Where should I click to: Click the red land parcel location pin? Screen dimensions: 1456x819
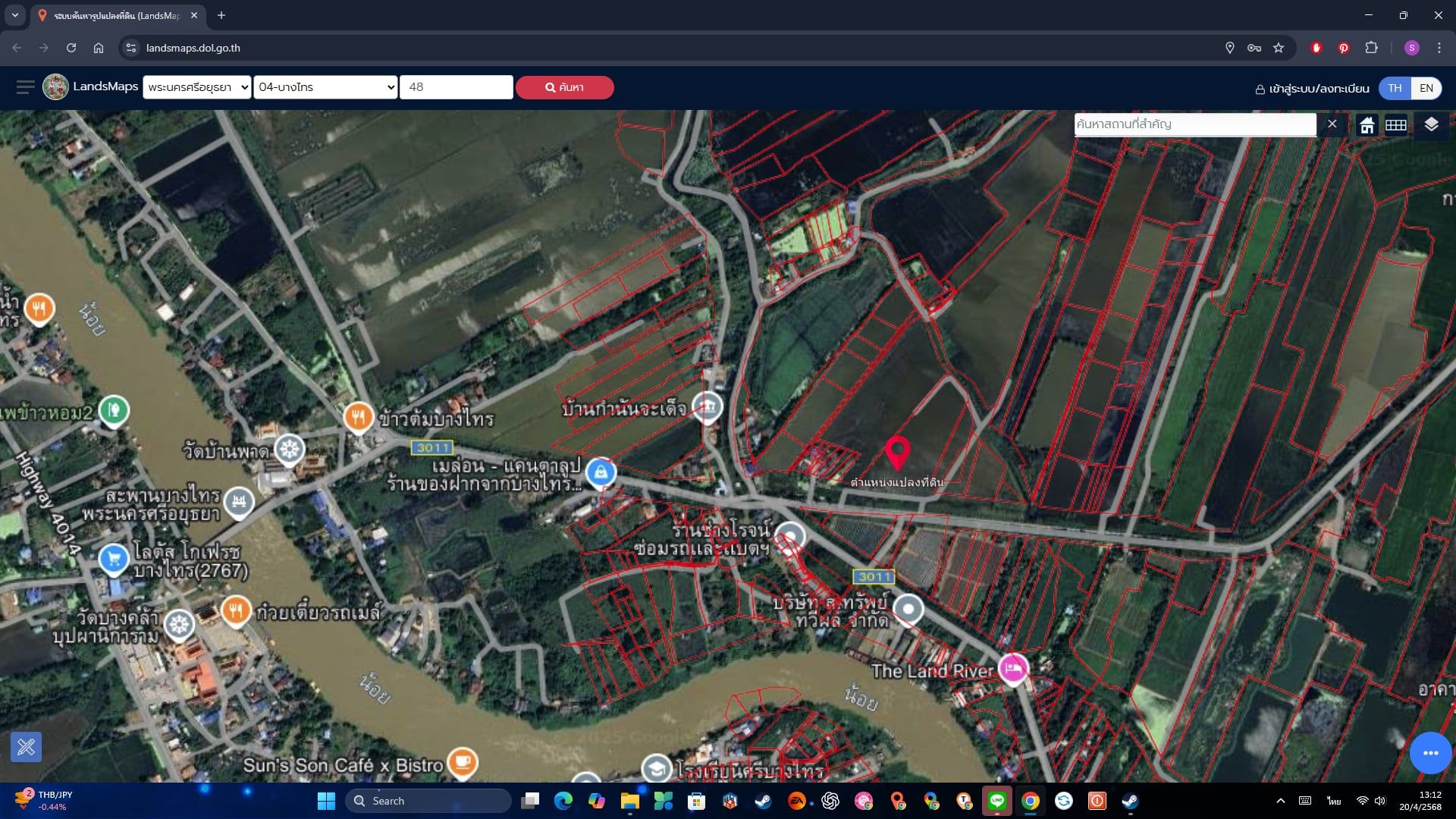pos(897,453)
